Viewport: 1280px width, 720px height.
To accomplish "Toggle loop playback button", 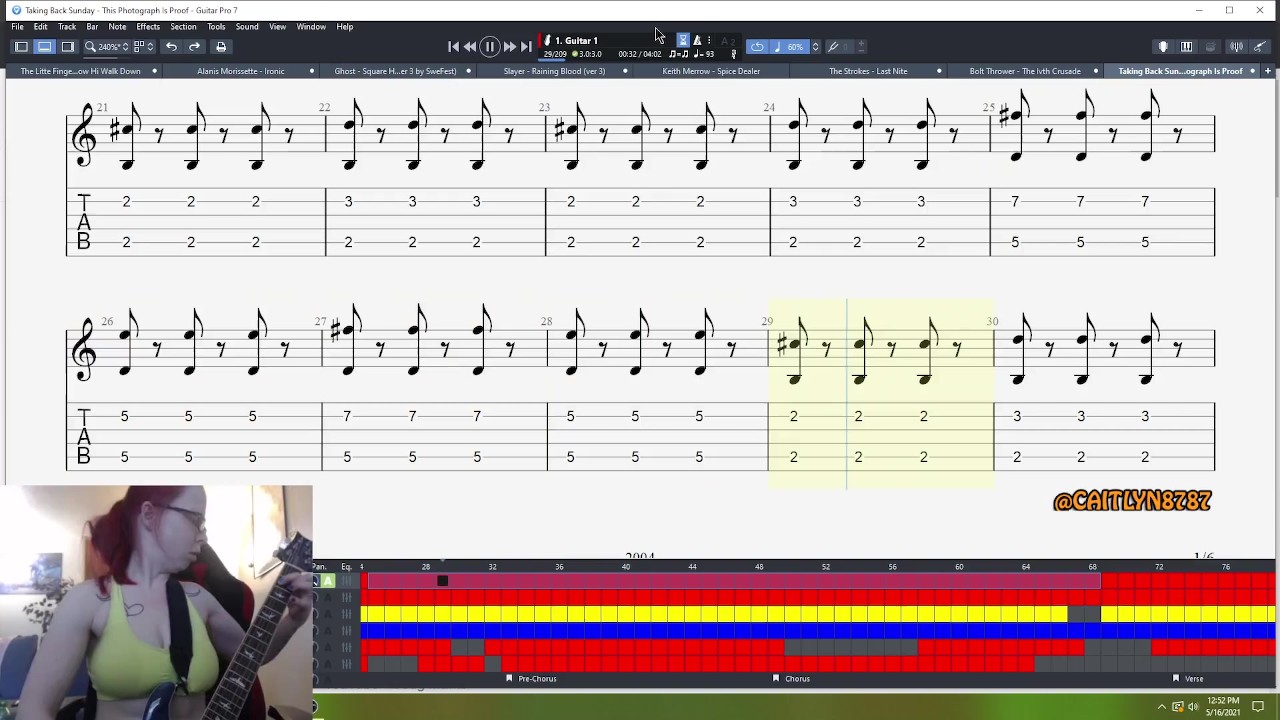I will tap(757, 47).
